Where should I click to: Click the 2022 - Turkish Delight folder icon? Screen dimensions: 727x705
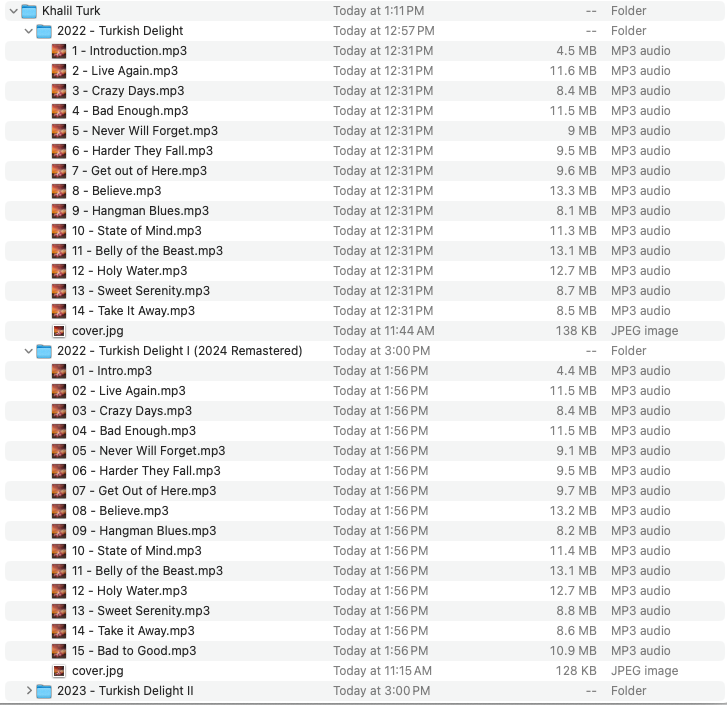point(44,31)
